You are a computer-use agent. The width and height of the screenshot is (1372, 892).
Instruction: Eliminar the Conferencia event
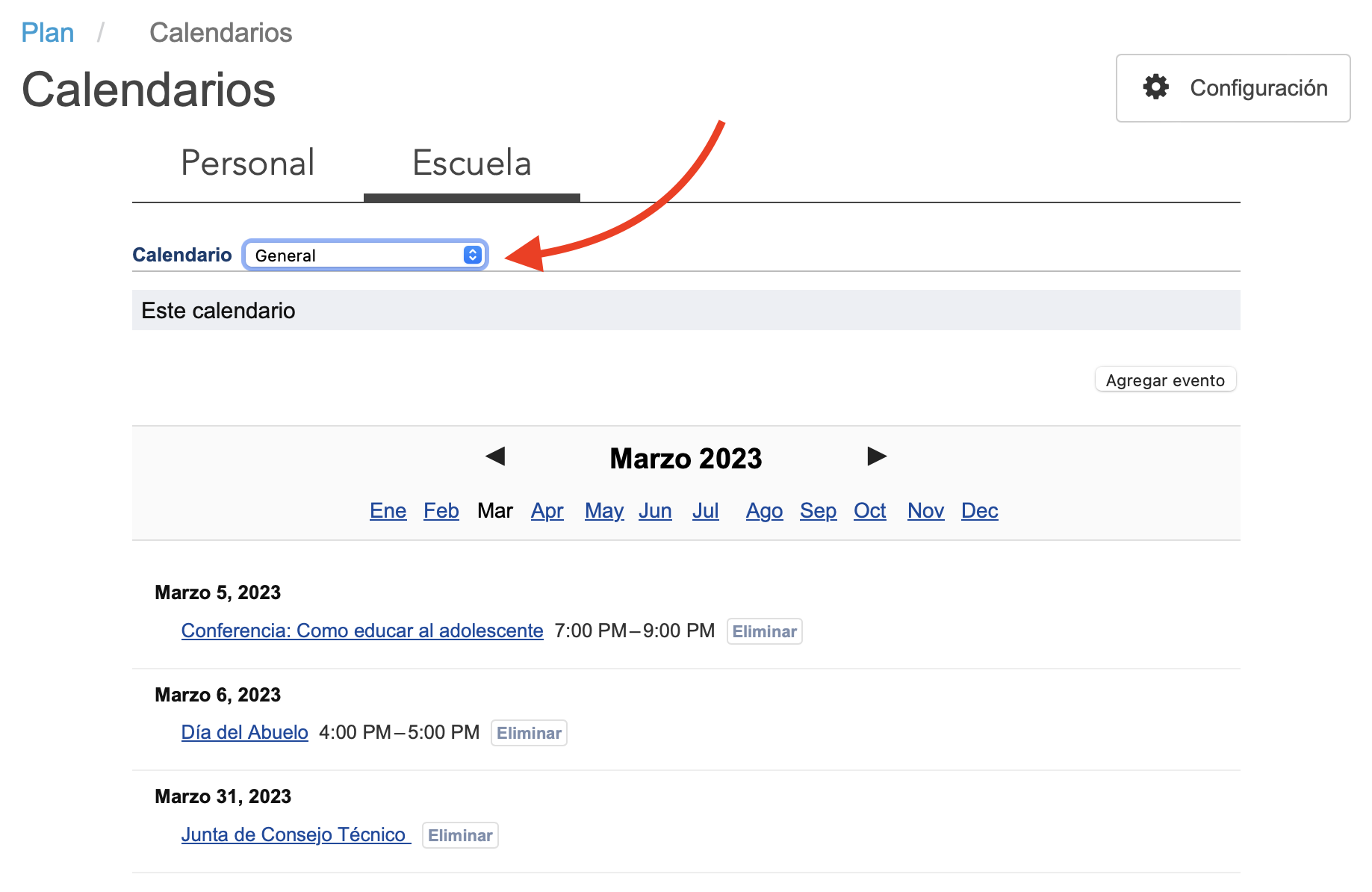click(x=764, y=631)
